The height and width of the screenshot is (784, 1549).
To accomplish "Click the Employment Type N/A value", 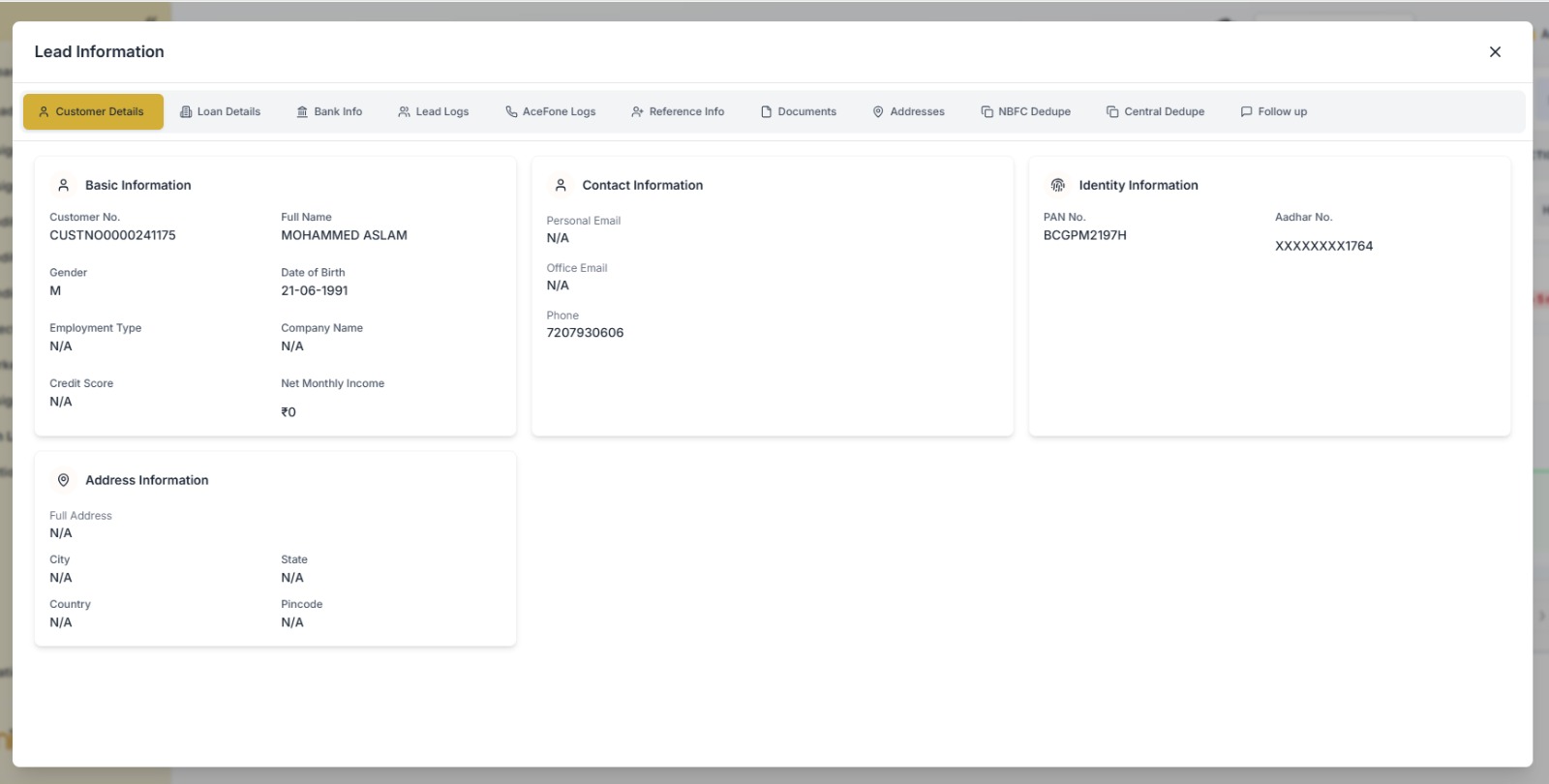I will [x=61, y=347].
